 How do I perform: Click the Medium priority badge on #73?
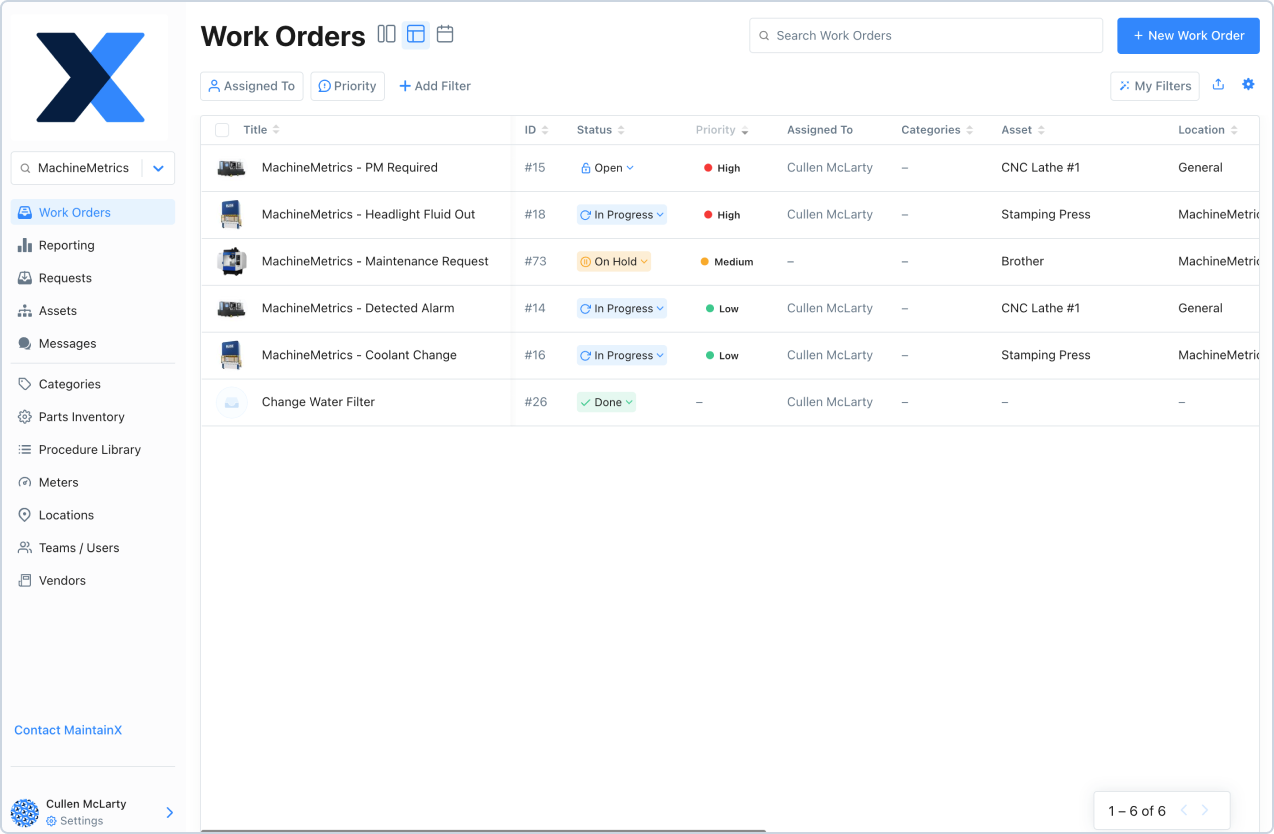727,262
